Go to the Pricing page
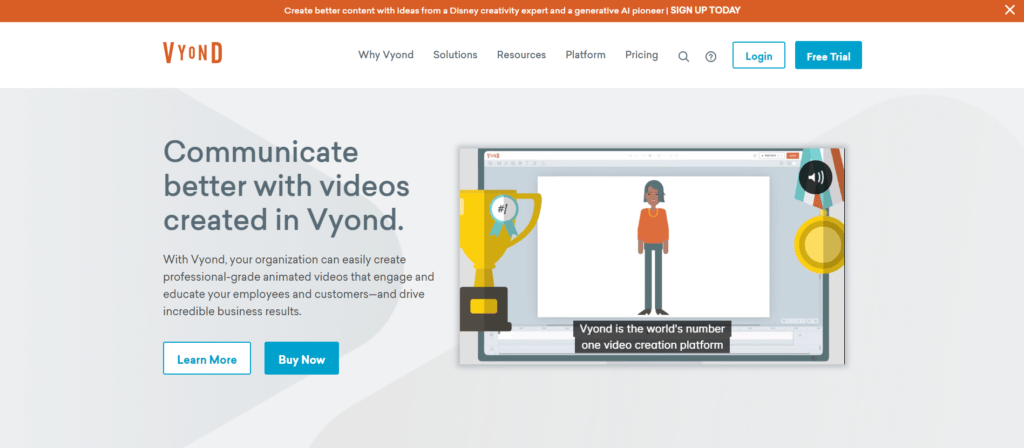 (x=641, y=55)
